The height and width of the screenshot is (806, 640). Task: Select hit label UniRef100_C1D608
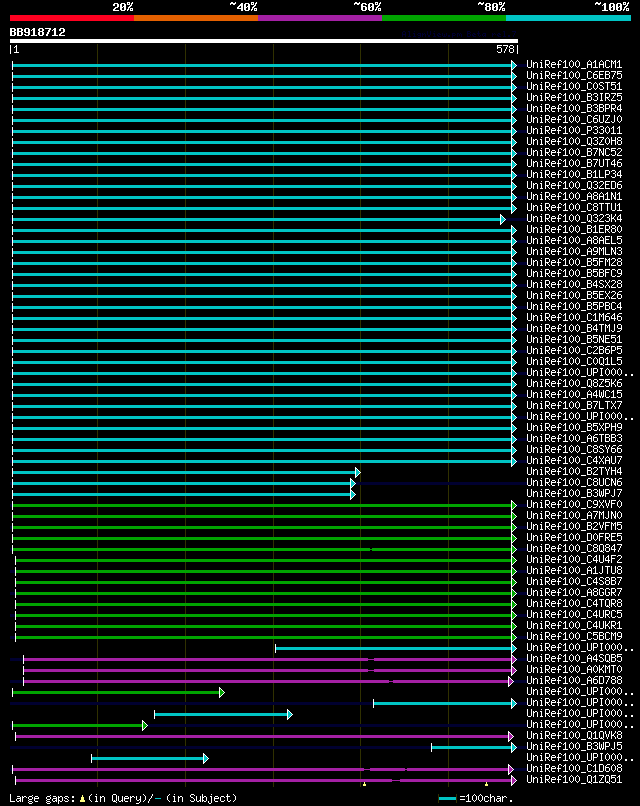click(574, 768)
